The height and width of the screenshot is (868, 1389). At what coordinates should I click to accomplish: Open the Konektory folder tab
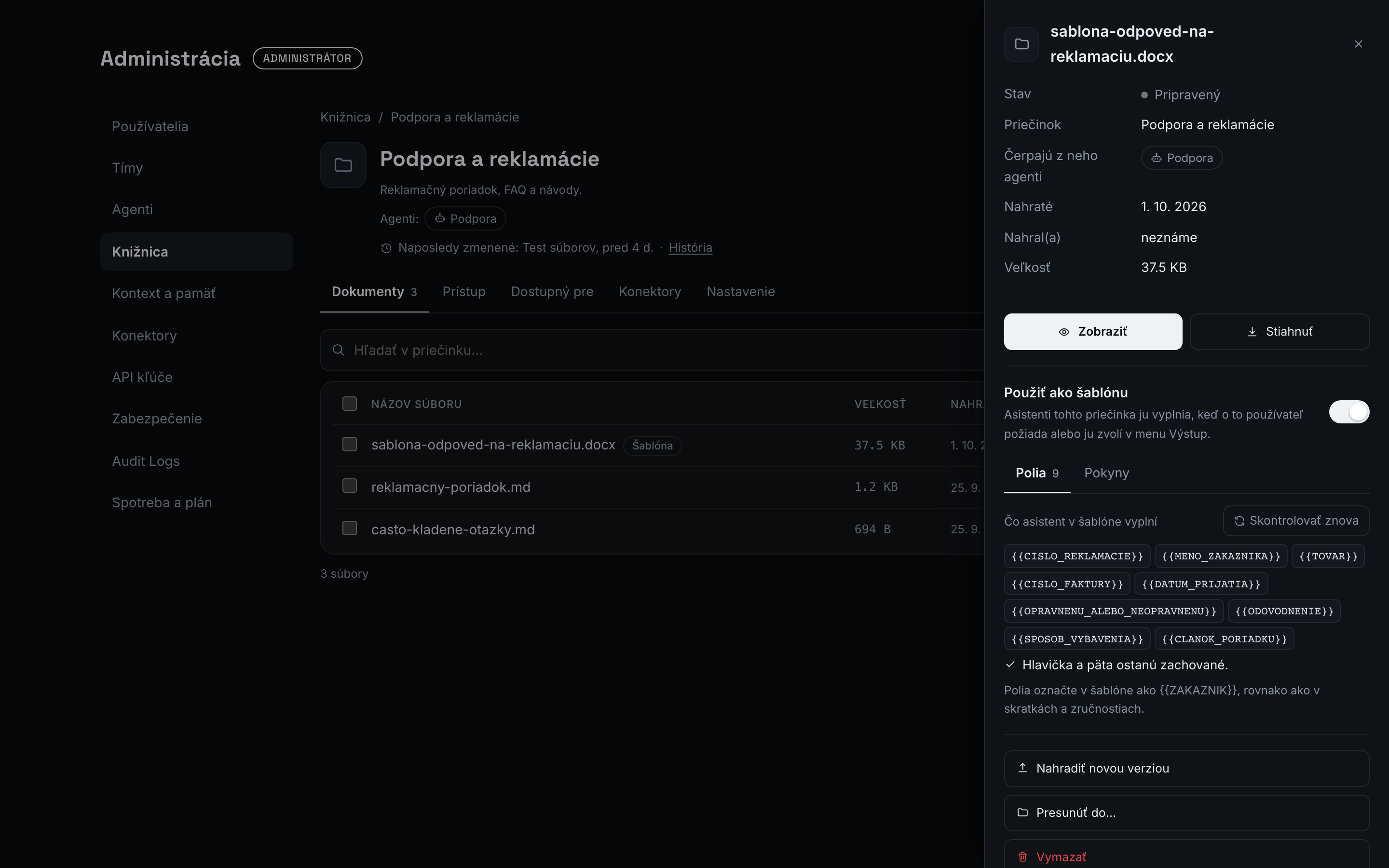click(x=650, y=292)
